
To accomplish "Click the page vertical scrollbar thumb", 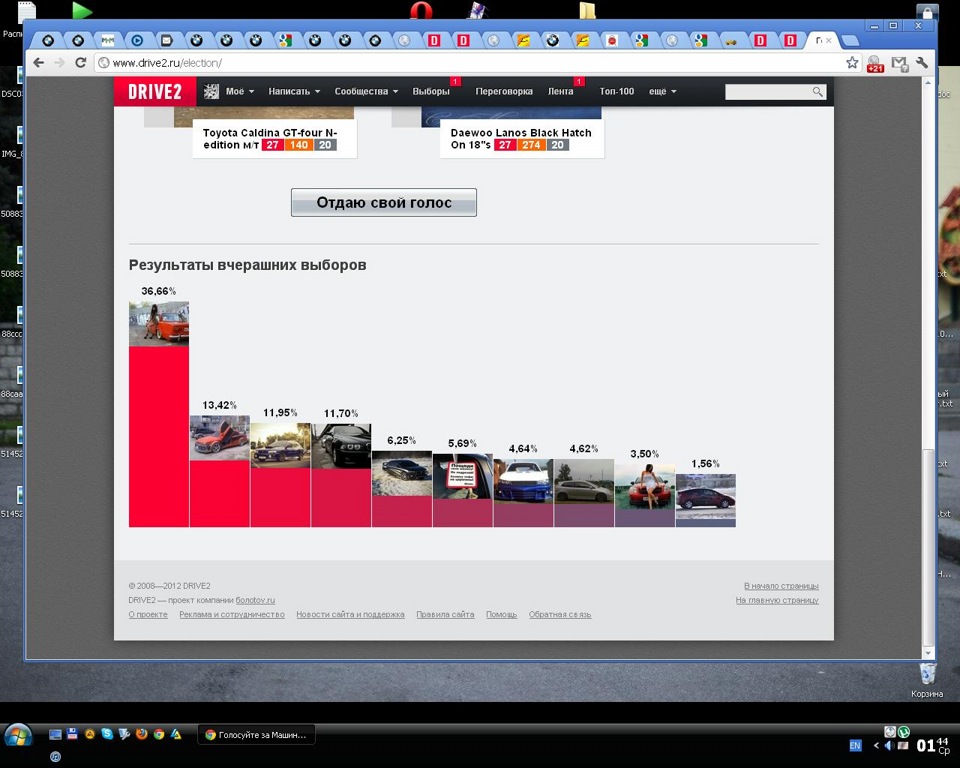I will (x=928, y=548).
